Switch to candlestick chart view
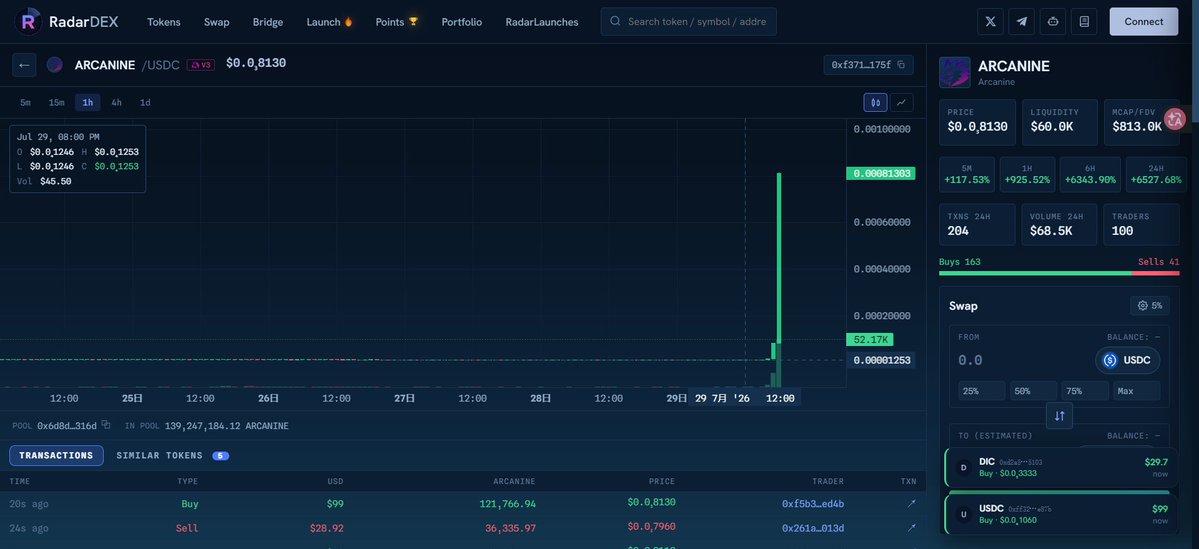The width and height of the screenshot is (1199, 549). coord(875,102)
